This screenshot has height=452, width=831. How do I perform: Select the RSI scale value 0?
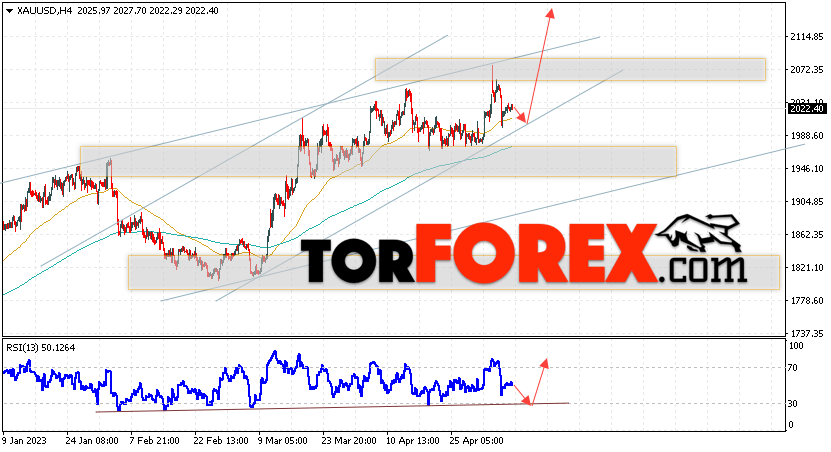[791, 425]
